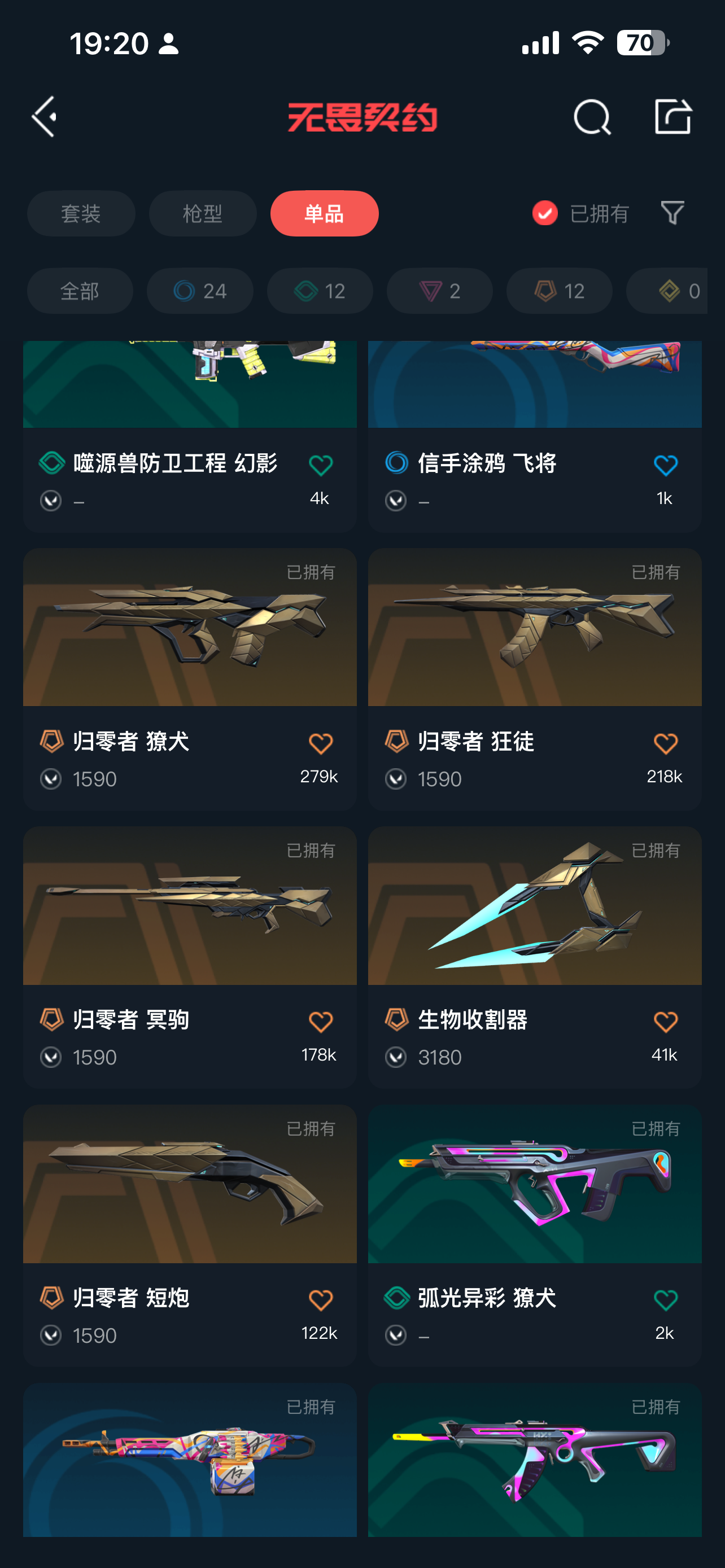Filter by blue tier showing 24
The image size is (725, 1568).
tap(200, 291)
